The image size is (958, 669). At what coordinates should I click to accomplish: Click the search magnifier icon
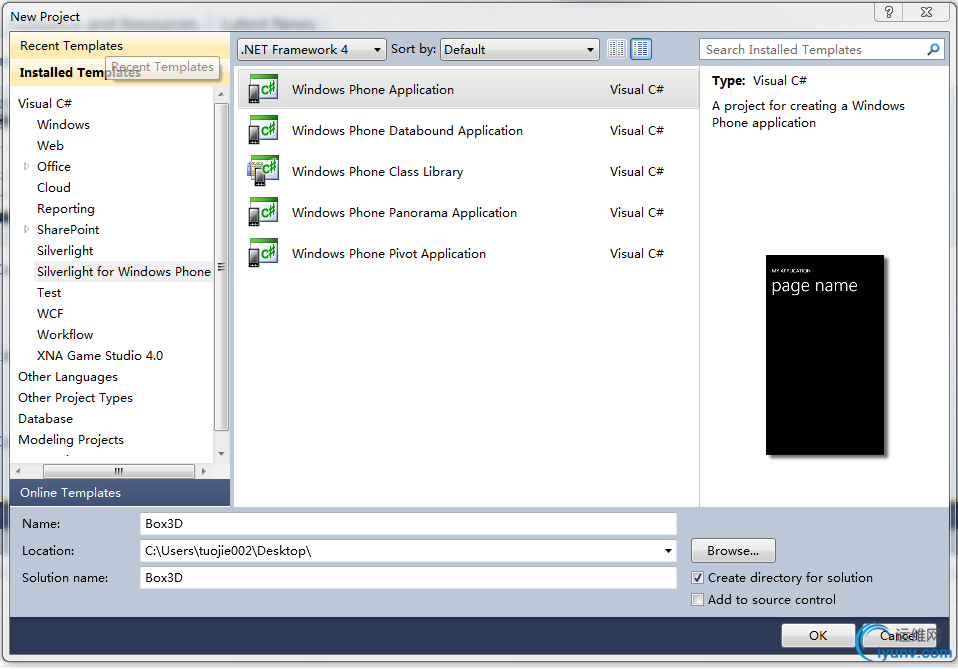(x=932, y=49)
